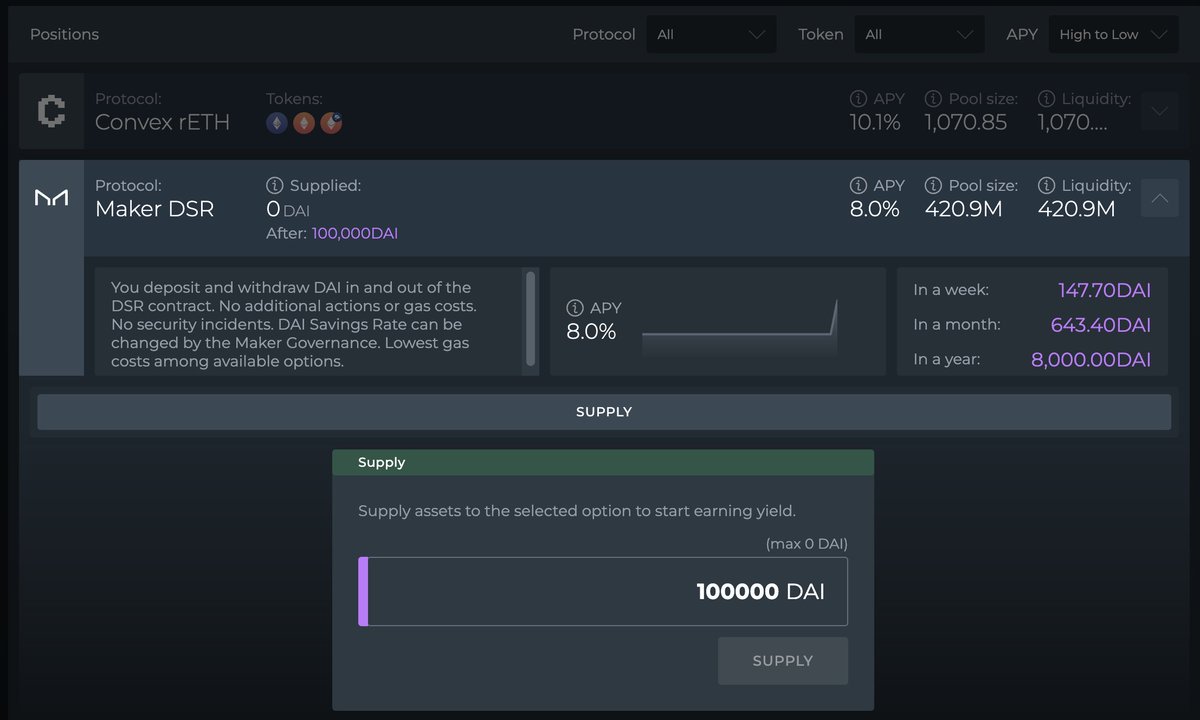The image size is (1200, 720).
Task: Click the 420.9M Liquidity value
Action: [x=1076, y=209]
